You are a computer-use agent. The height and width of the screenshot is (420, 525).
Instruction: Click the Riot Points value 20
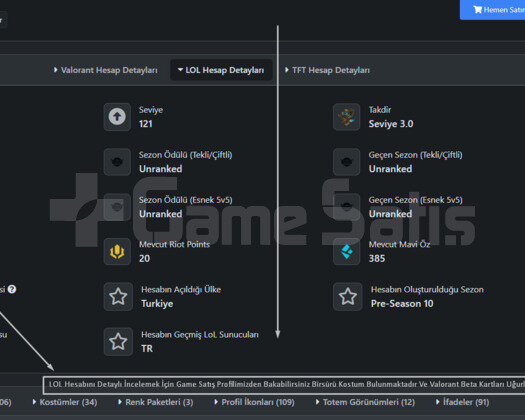(x=144, y=259)
